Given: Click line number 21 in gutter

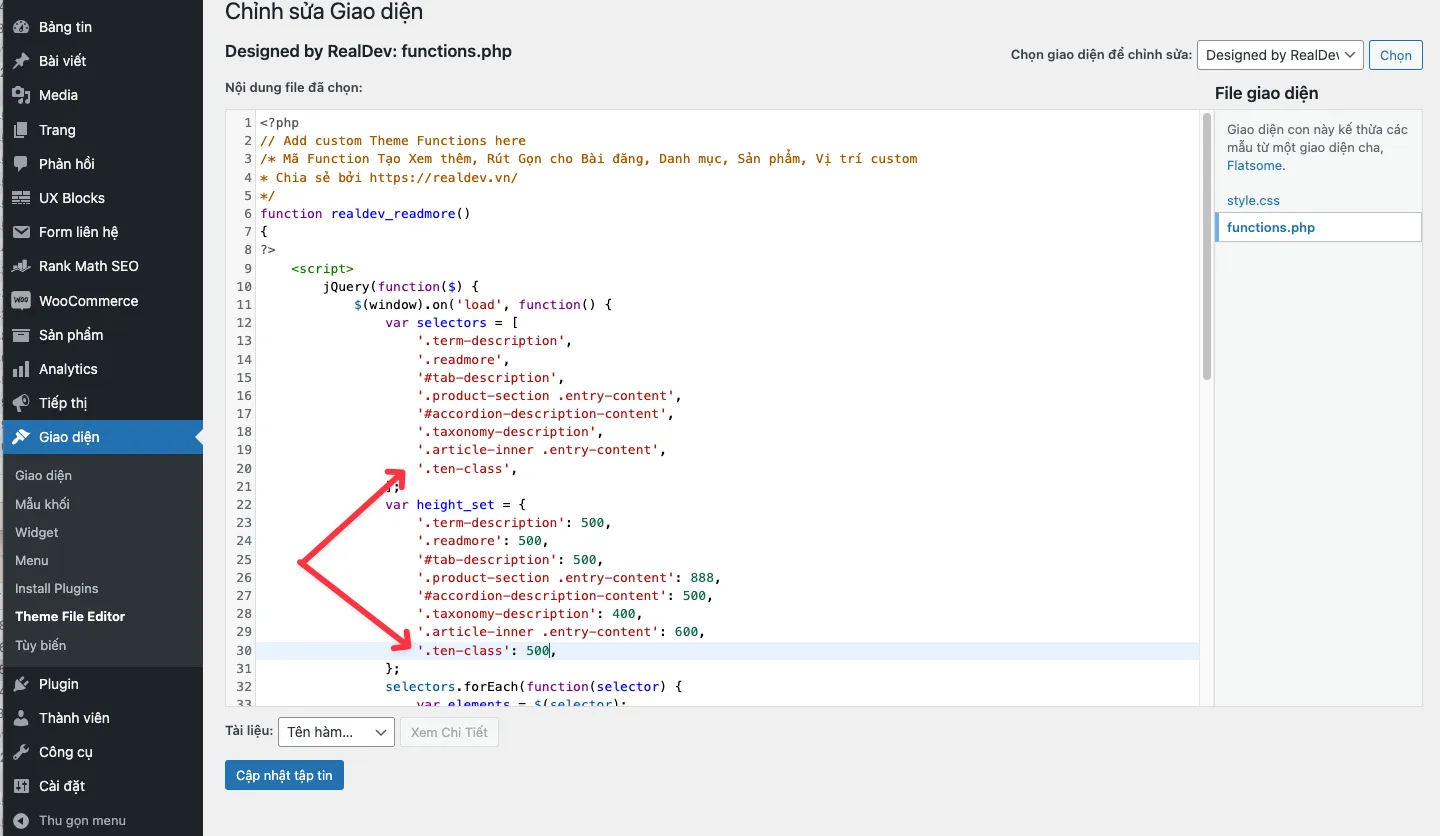Looking at the screenshot, I should click(x=244, y=486).
